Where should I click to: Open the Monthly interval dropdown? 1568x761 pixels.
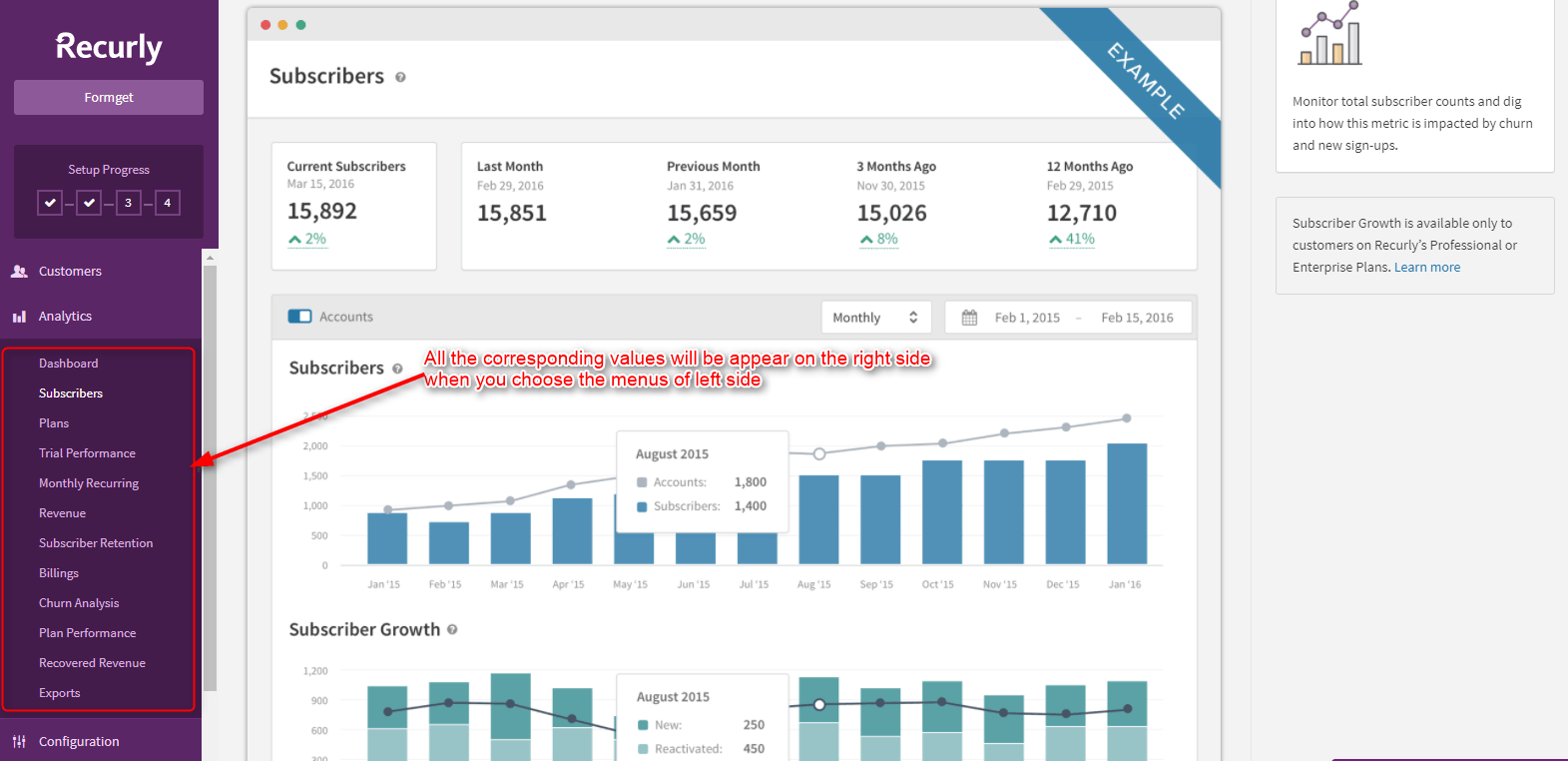(x=875, y=318)
